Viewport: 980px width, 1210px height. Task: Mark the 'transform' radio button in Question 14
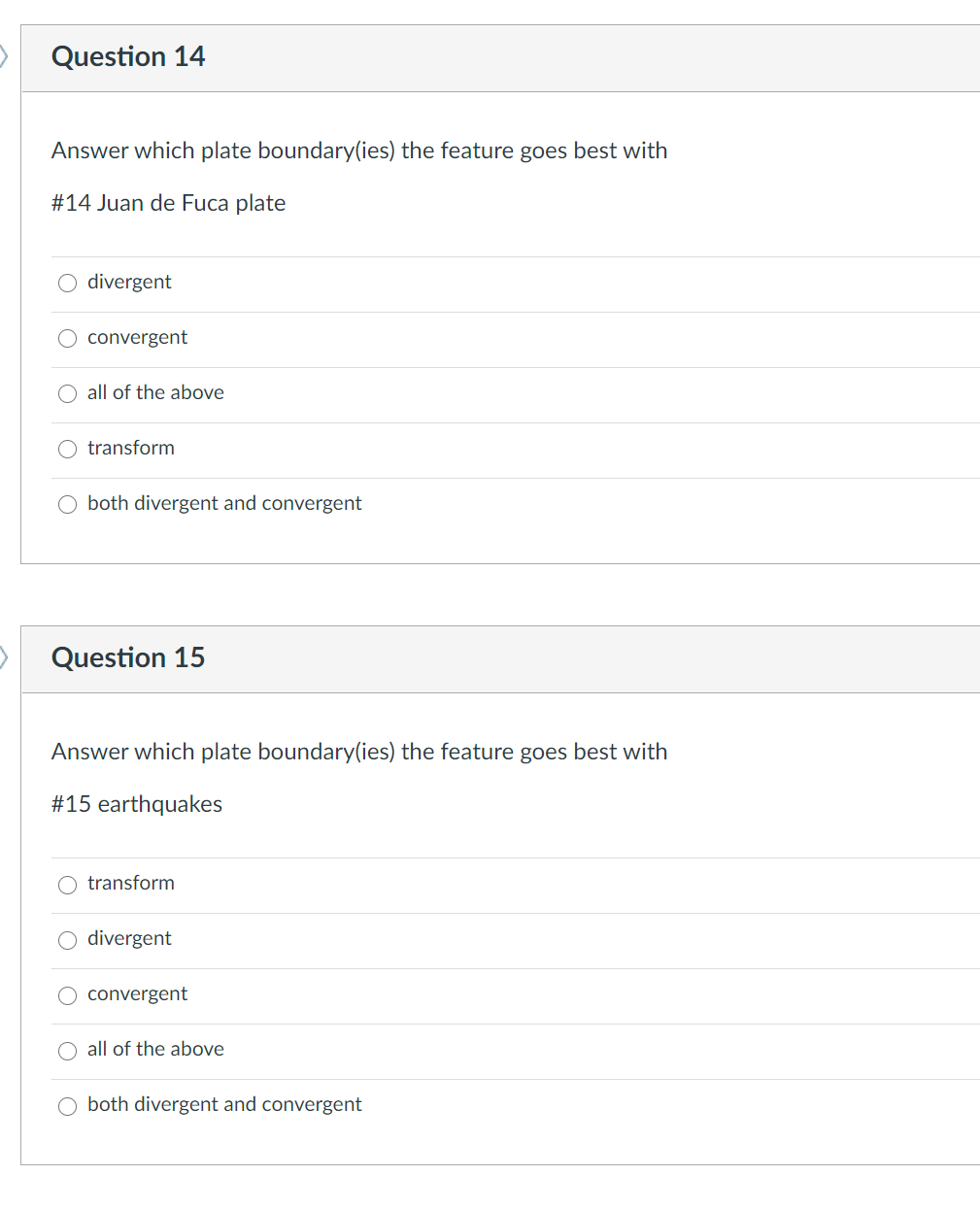coord(67,449)
